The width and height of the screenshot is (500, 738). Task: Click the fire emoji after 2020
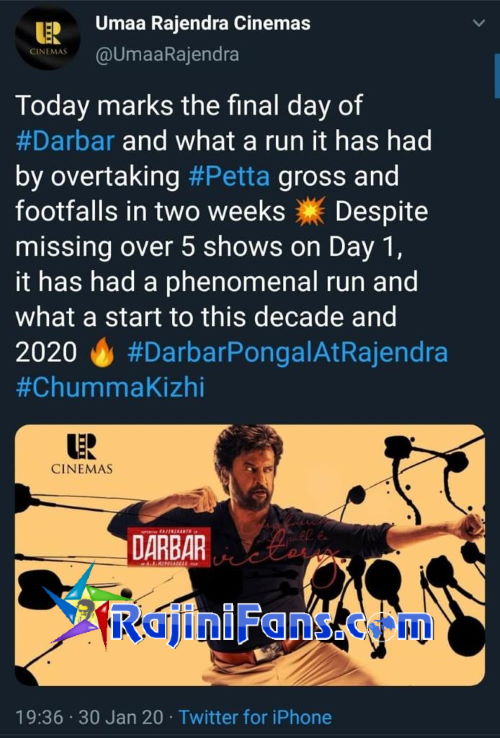coord(102,353)
